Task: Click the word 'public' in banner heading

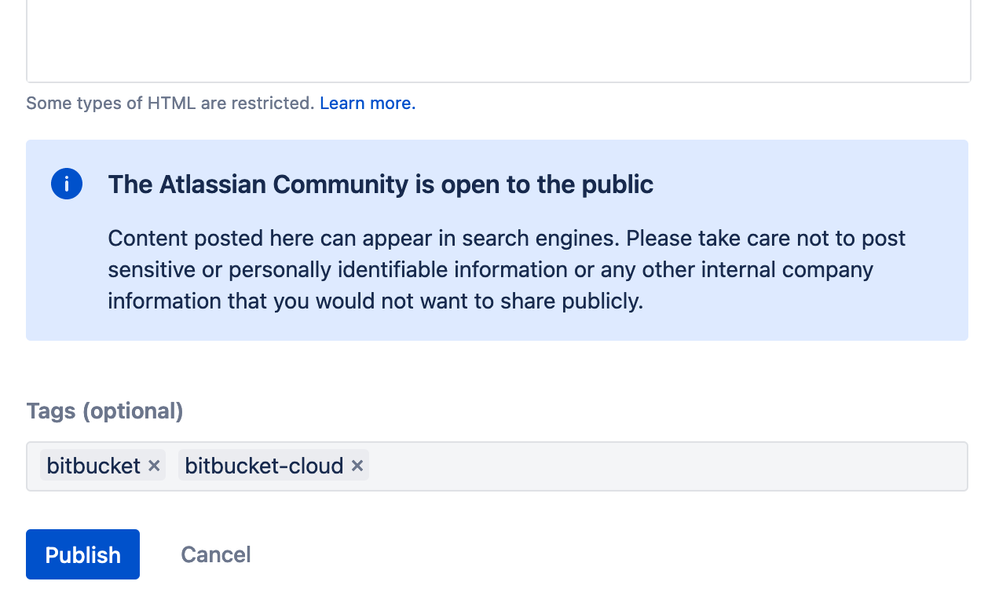Action: [x=616, y=184]
